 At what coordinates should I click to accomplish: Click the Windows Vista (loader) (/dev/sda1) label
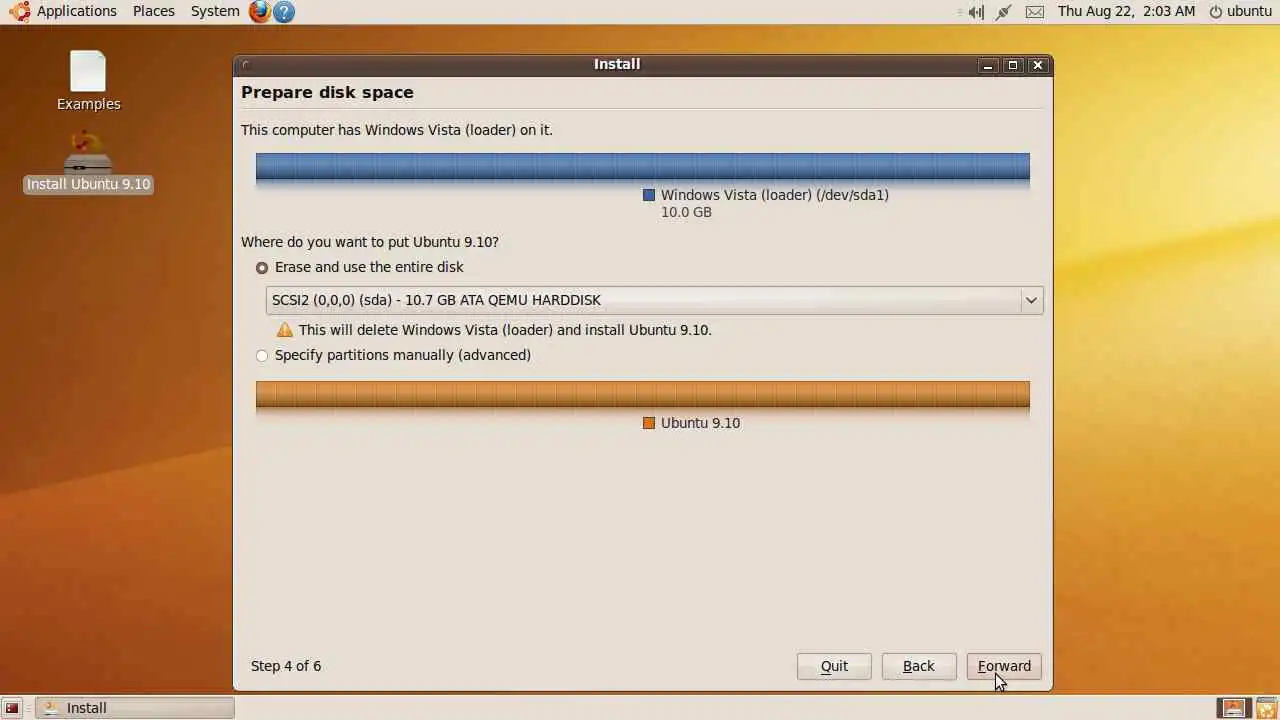(x=775, y=195)
